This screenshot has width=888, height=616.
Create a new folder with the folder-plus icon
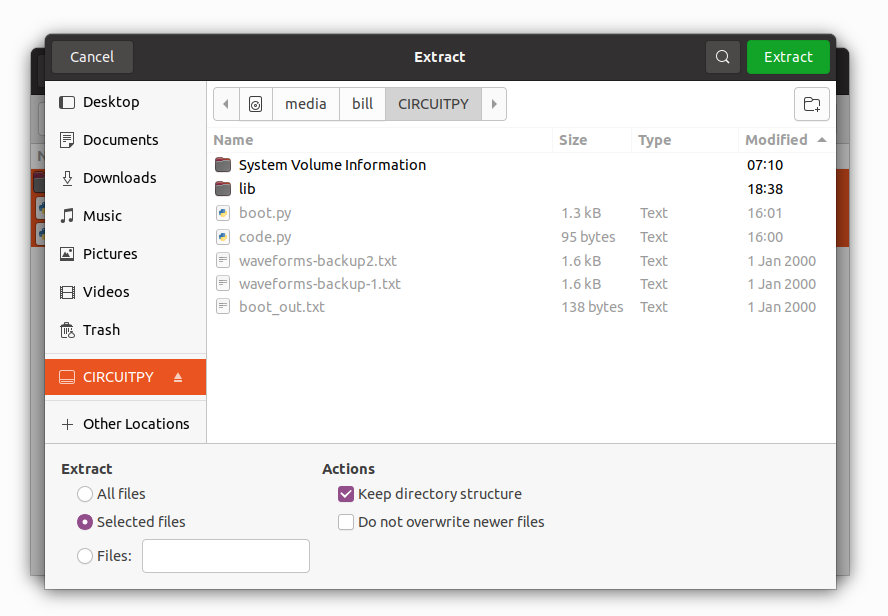click(x=812, y=104)
